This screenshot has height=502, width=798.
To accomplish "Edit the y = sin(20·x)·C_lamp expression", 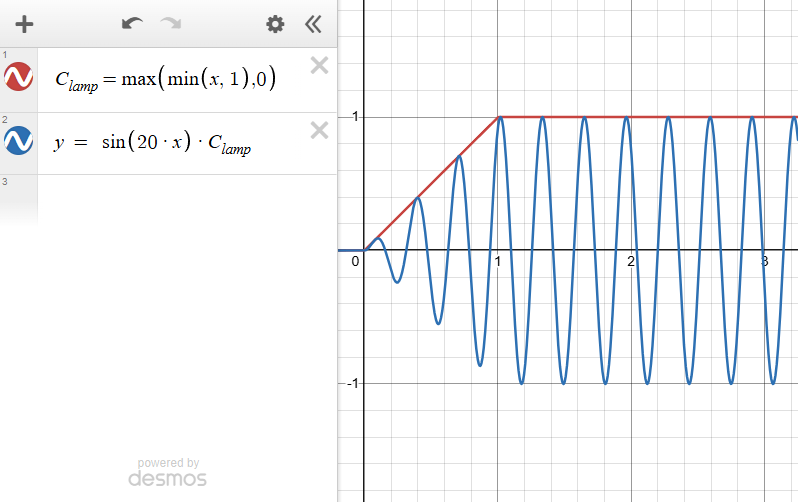I will point(153,143).
